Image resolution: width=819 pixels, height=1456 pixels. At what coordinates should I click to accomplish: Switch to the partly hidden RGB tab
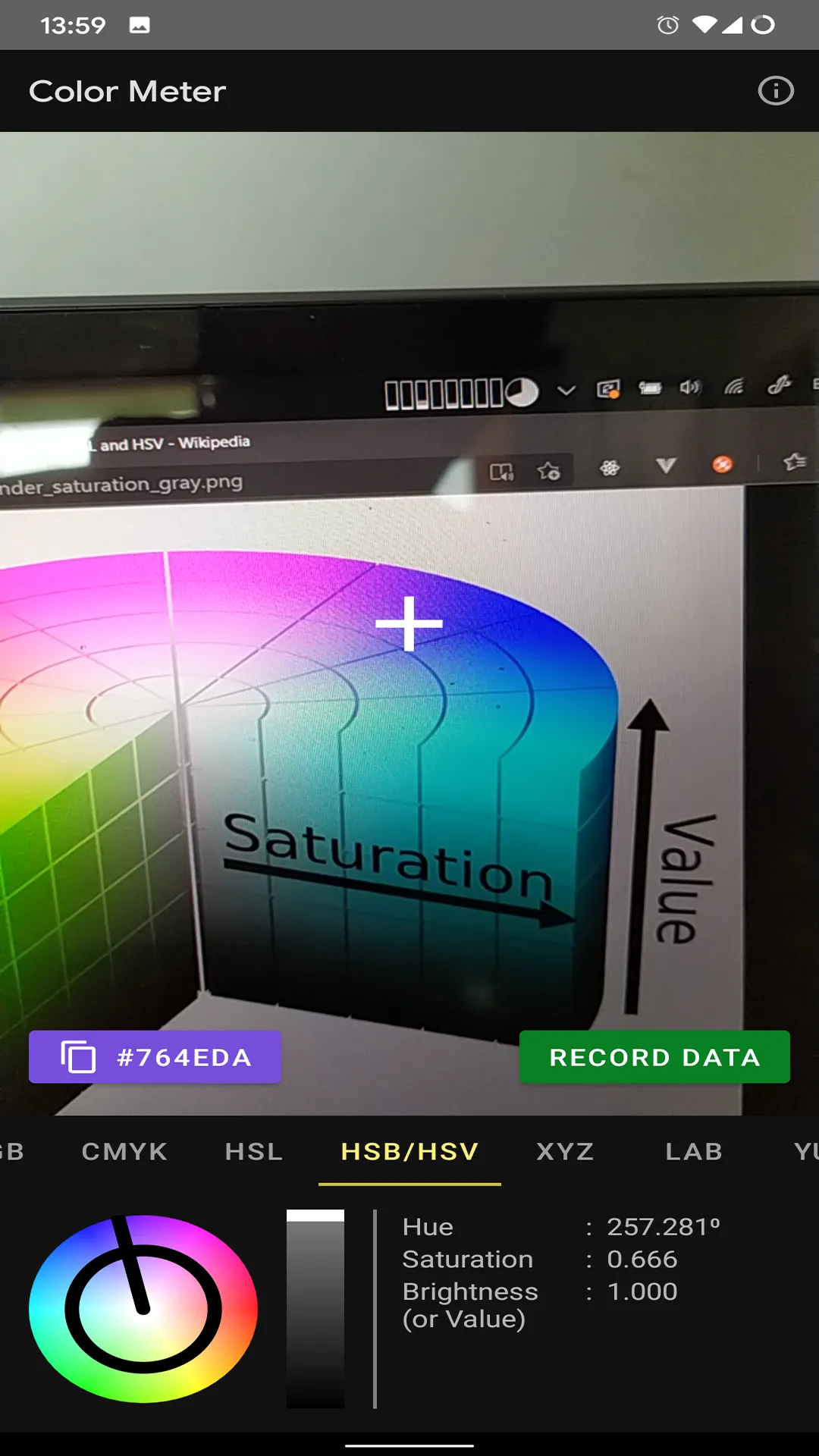coord(12,1151)
